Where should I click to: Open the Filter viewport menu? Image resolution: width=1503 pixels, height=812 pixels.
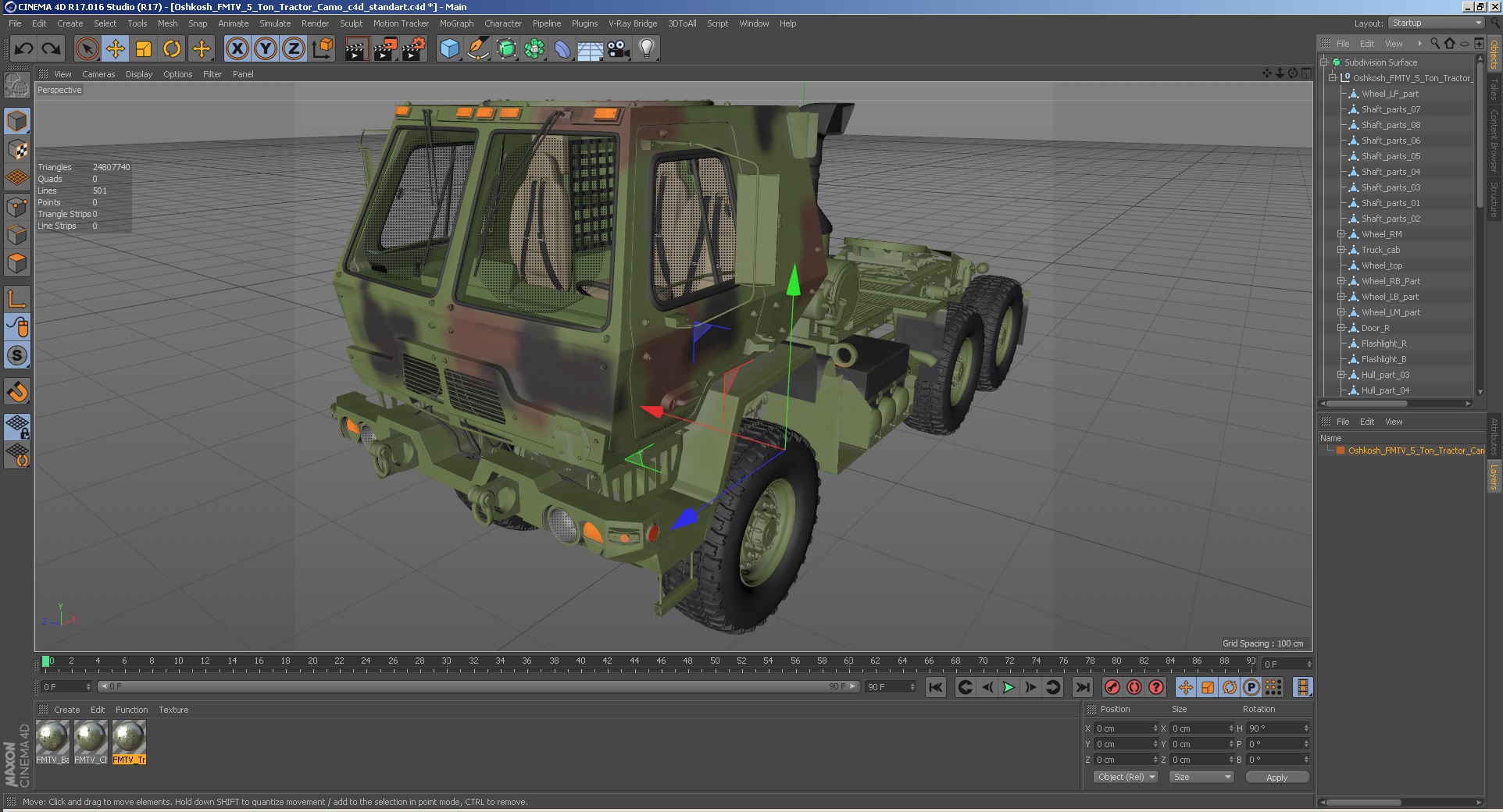tap(212, 74)
